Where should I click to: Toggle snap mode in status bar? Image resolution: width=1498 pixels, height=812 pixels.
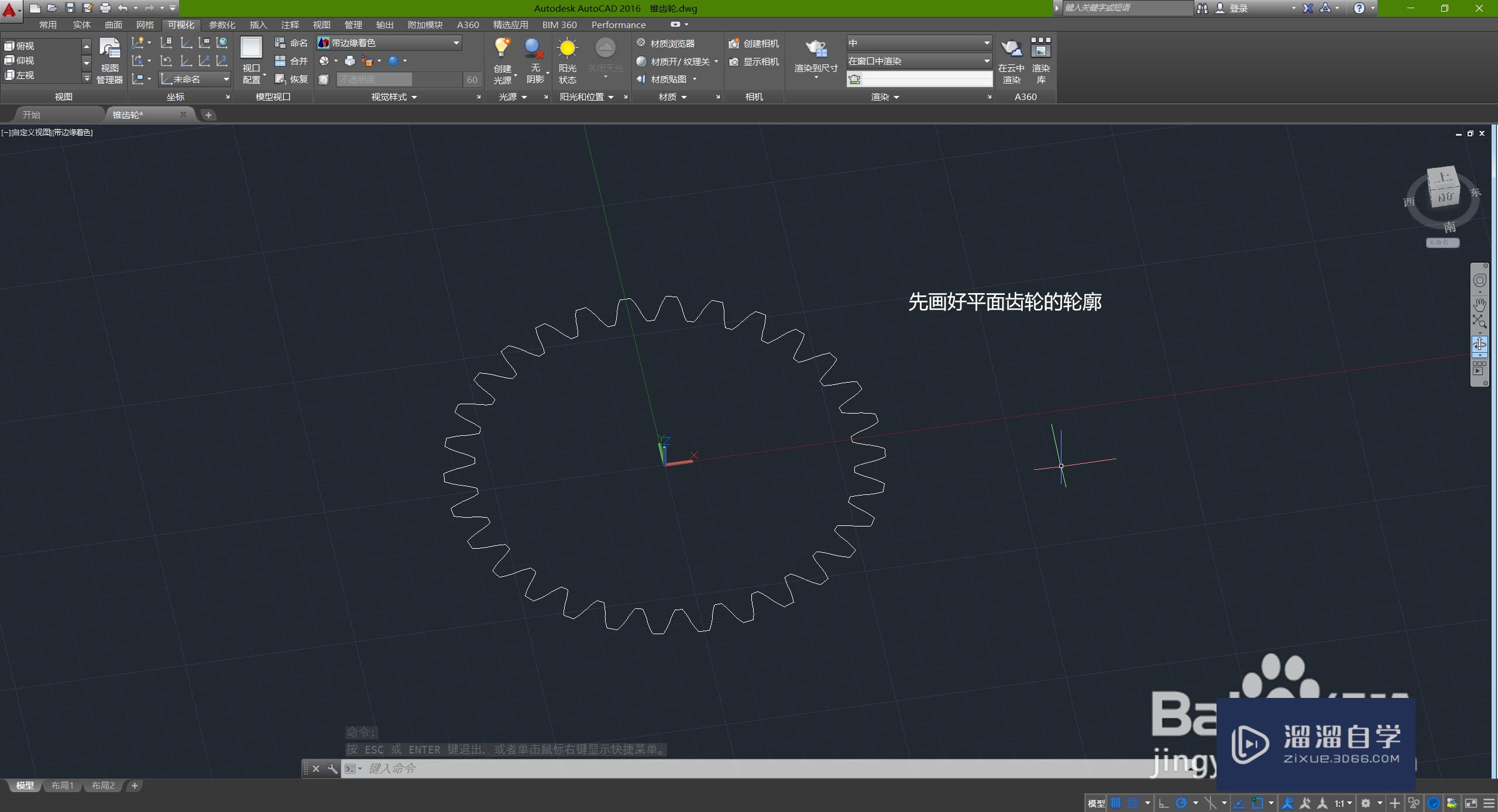pyautogui.click(x=1133, y=803)
